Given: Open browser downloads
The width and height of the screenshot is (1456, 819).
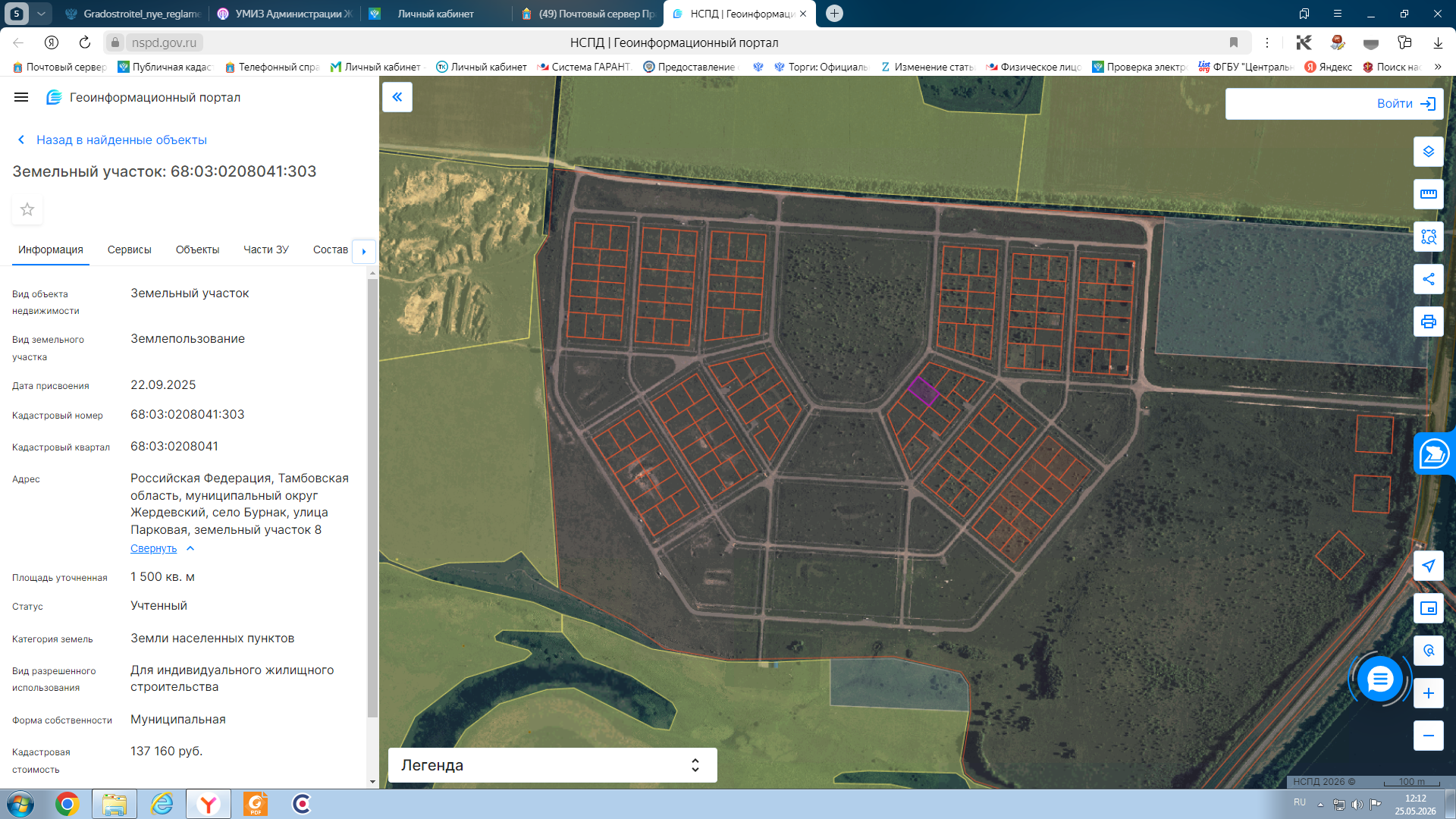Looking at the screenshot, I should click(1438, 42).
